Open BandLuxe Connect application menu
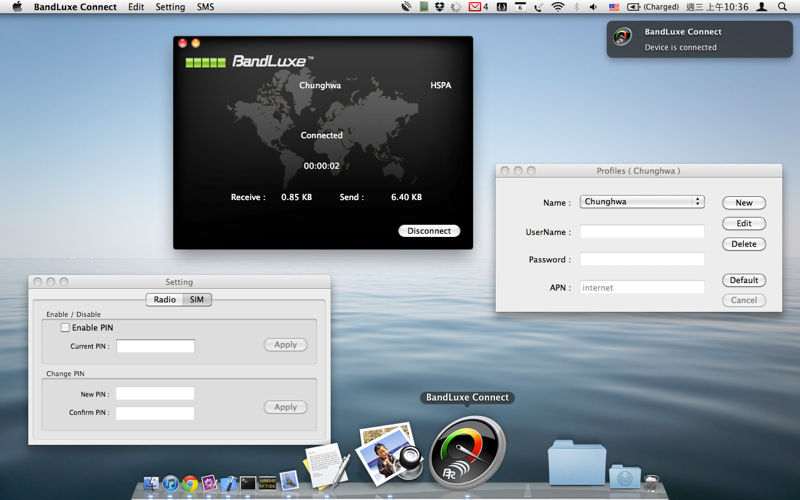The image size is (800, 500). 75,7
